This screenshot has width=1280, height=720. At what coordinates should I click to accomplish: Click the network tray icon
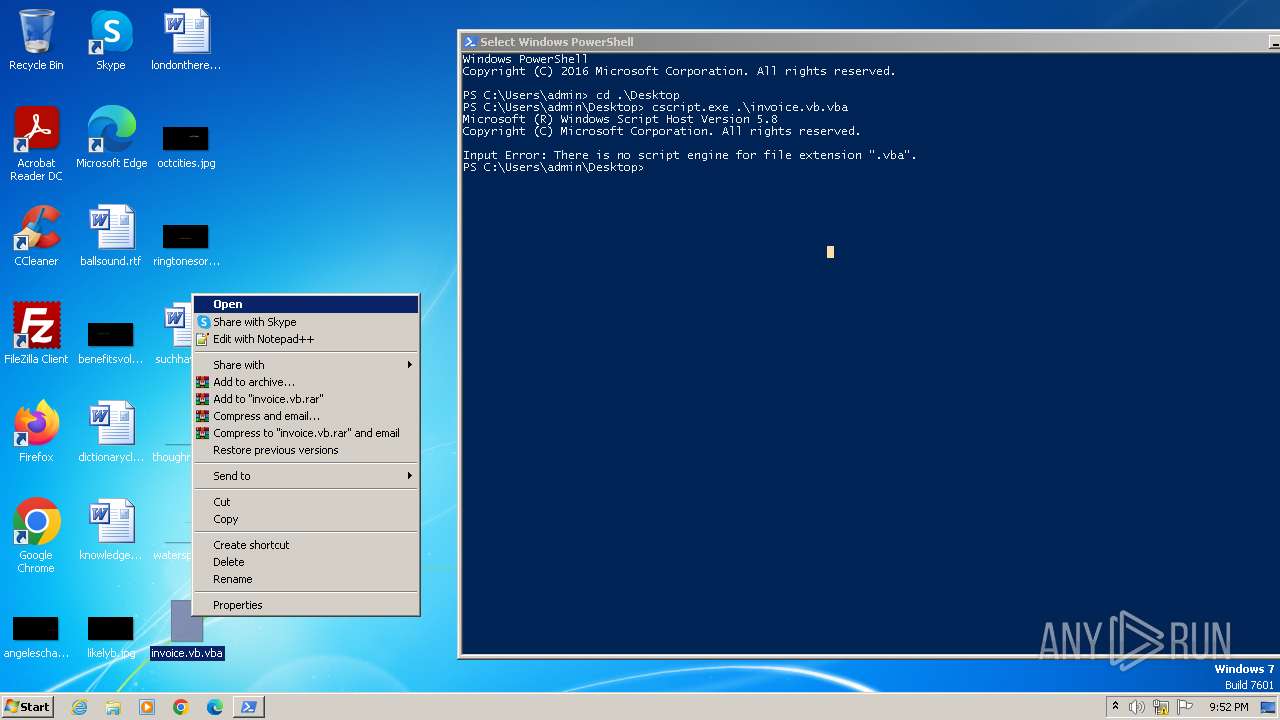1161,707
